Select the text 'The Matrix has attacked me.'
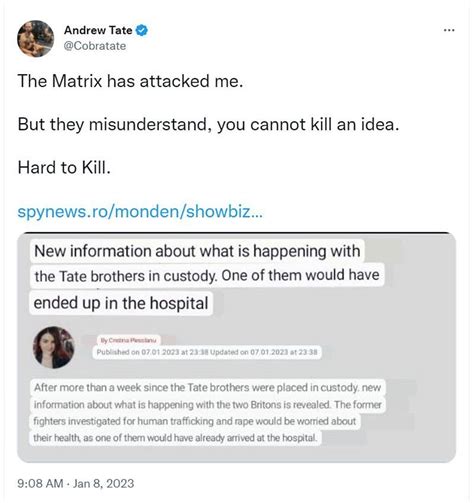474x503 pixels. [x=130, y=81]
